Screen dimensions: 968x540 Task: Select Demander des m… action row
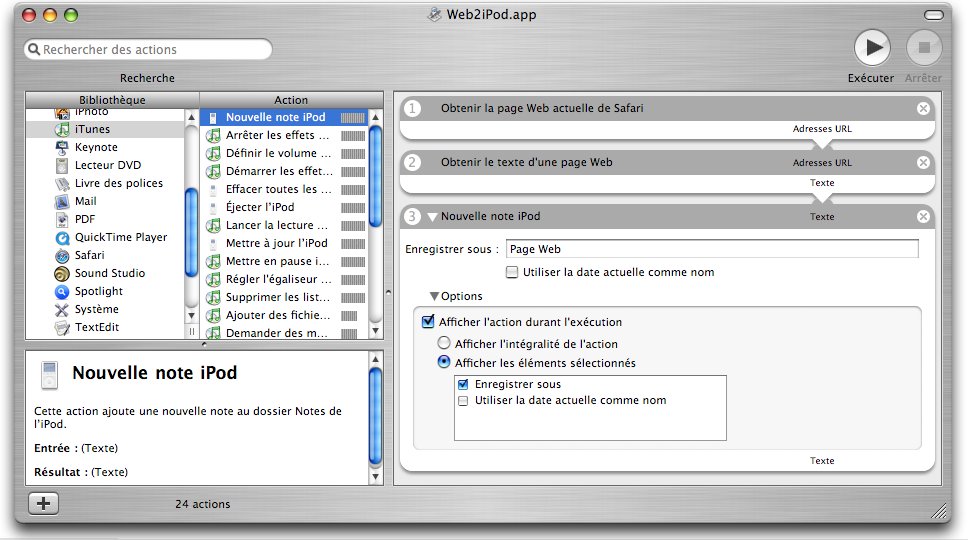pos(285,333)
